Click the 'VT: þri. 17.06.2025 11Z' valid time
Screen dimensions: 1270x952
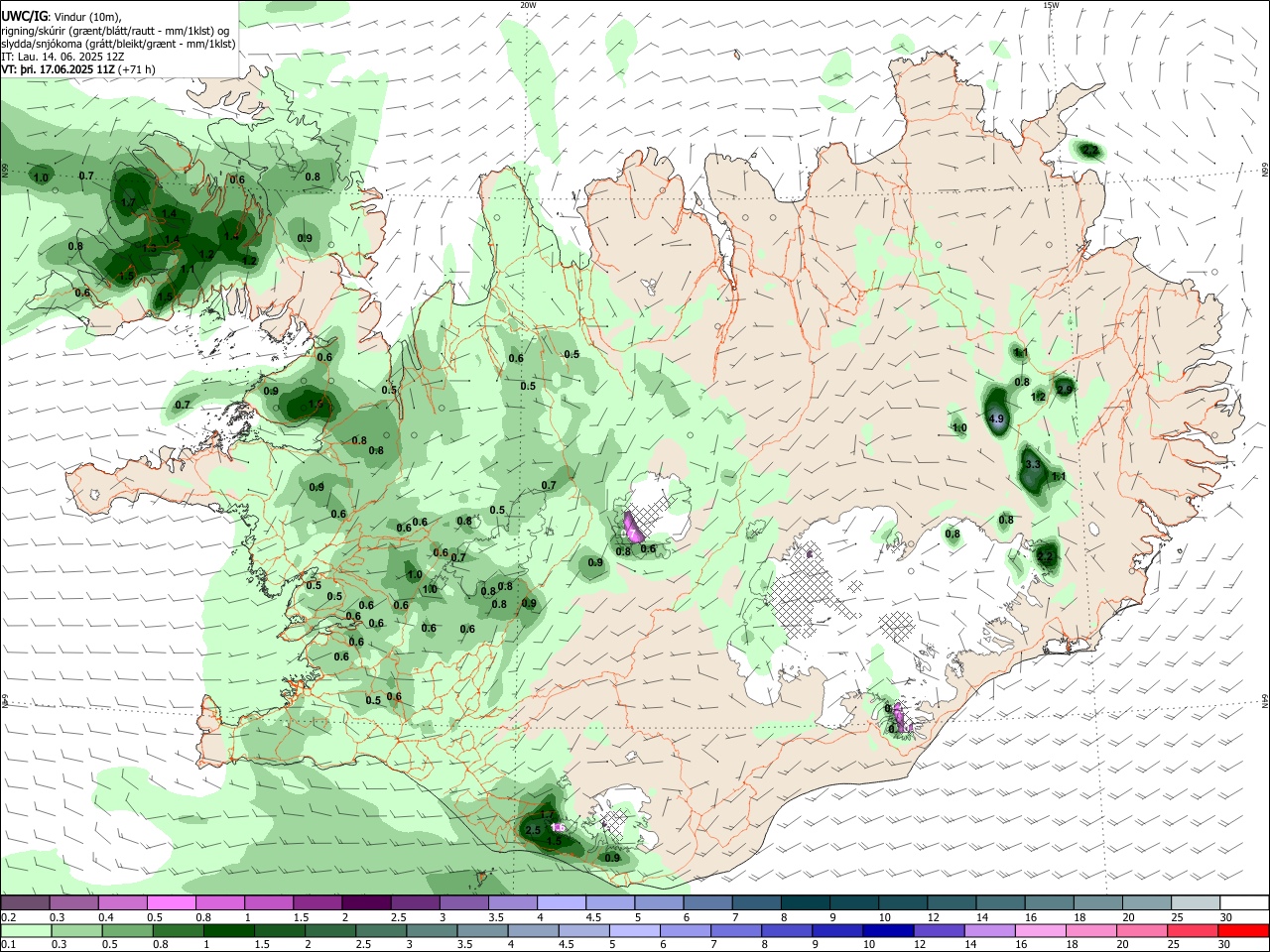pyautogui.click(x=59, y=69)
